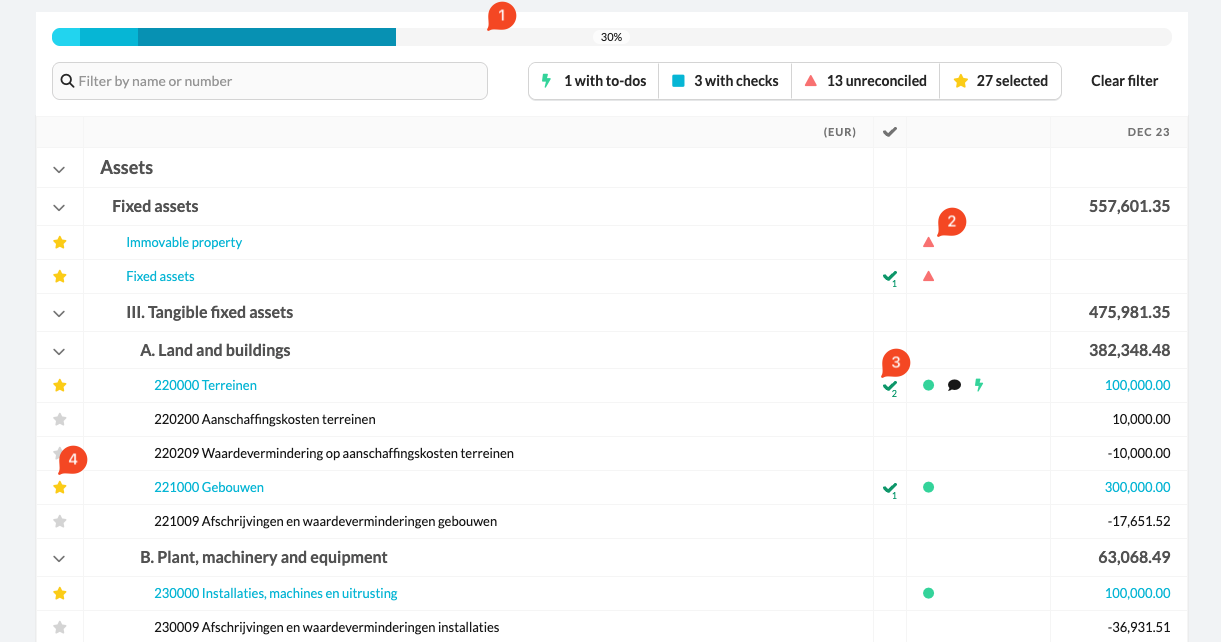
Task: Click checkmark column header icon
Action: (x=889, y=132)
